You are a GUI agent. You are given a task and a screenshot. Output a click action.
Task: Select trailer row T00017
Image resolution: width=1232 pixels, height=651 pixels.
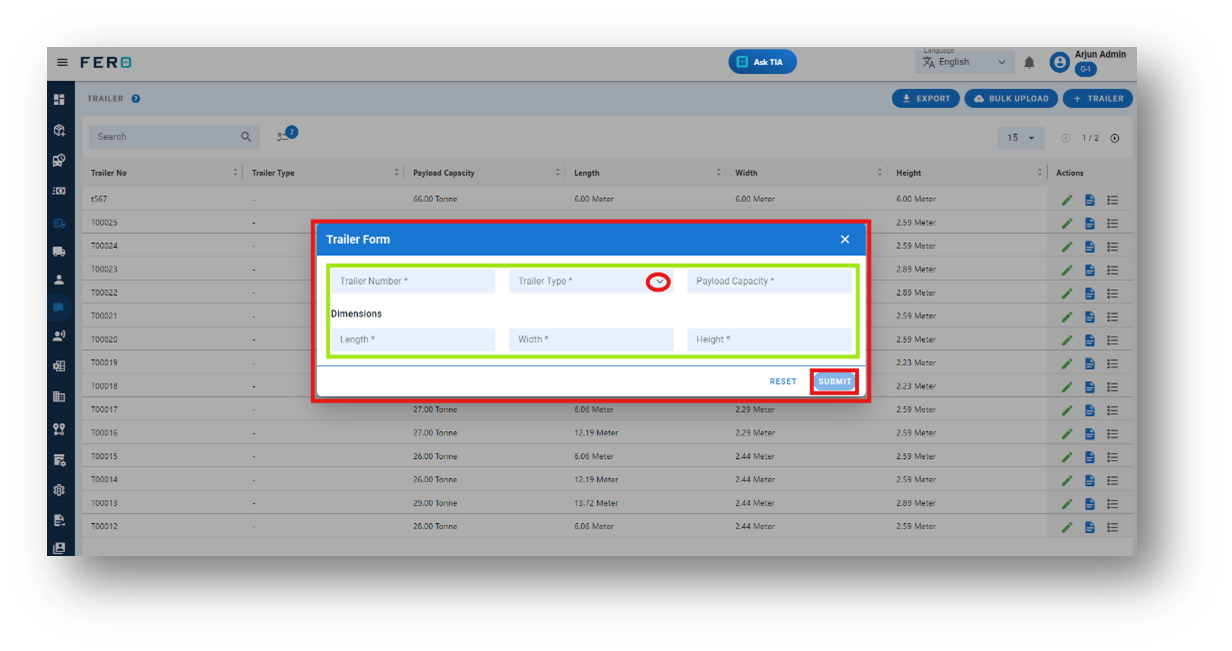[609, 410]
